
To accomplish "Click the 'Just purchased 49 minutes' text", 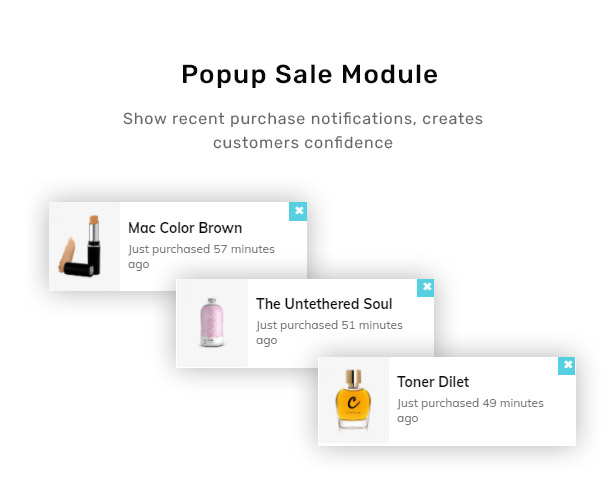I will point(470,403).
